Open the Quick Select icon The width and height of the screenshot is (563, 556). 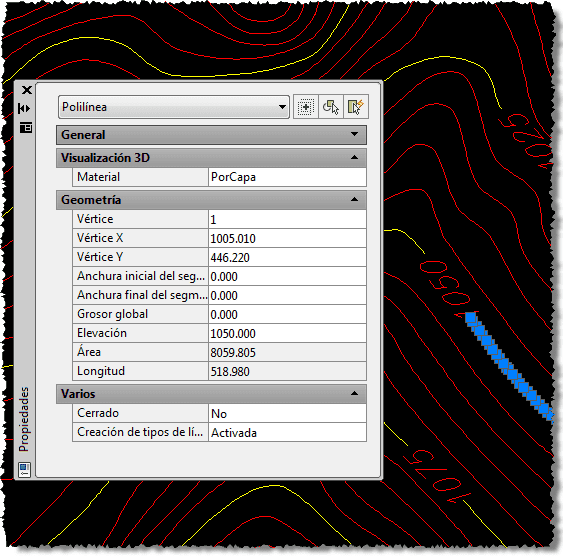coord(356,107)
